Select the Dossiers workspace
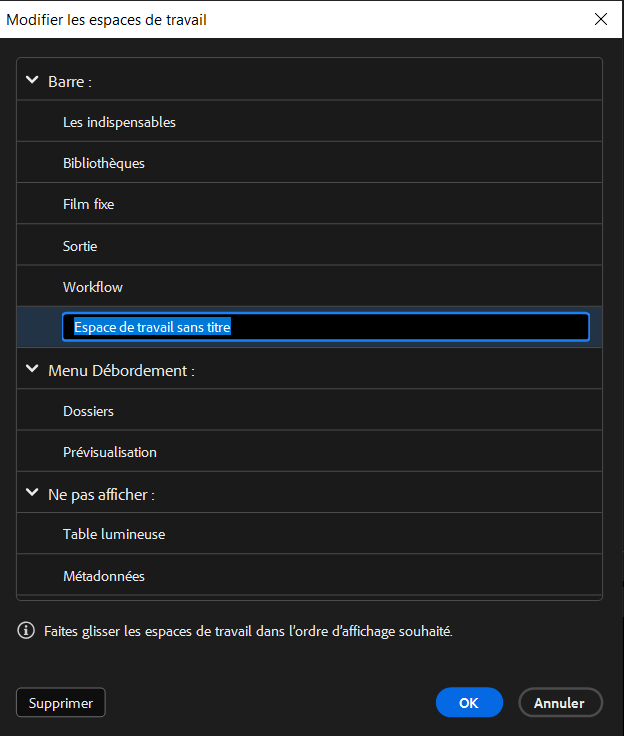 tap(88, 411)
